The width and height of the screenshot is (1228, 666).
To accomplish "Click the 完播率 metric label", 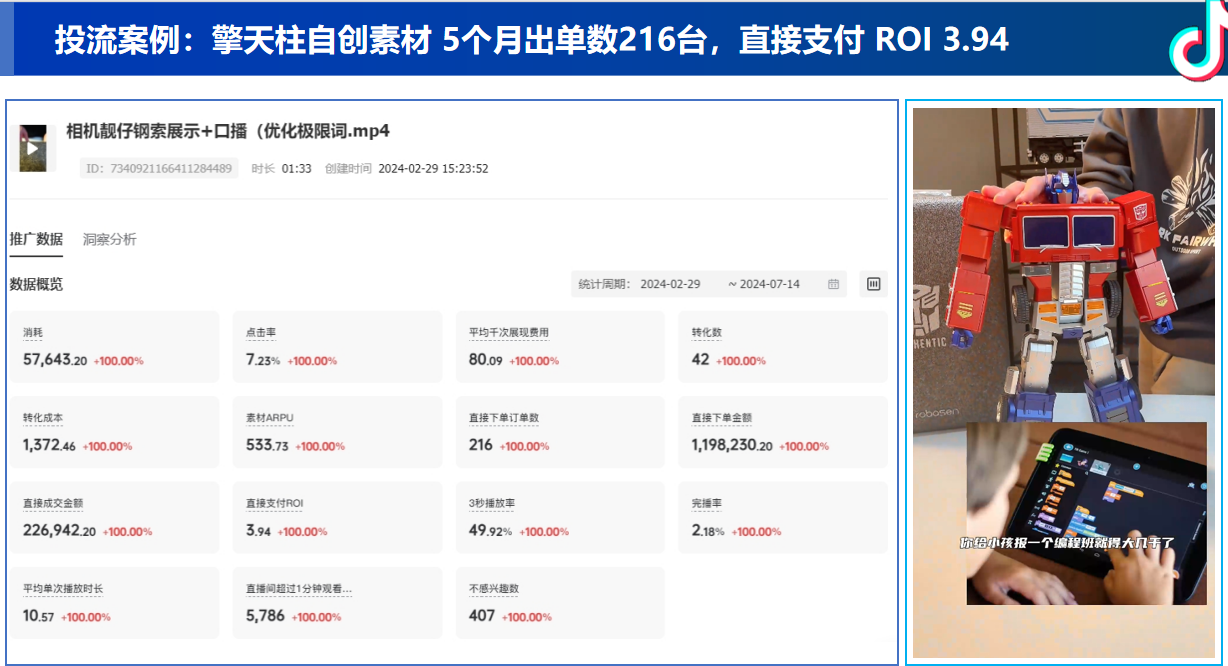I will click(x=707, y=503).
